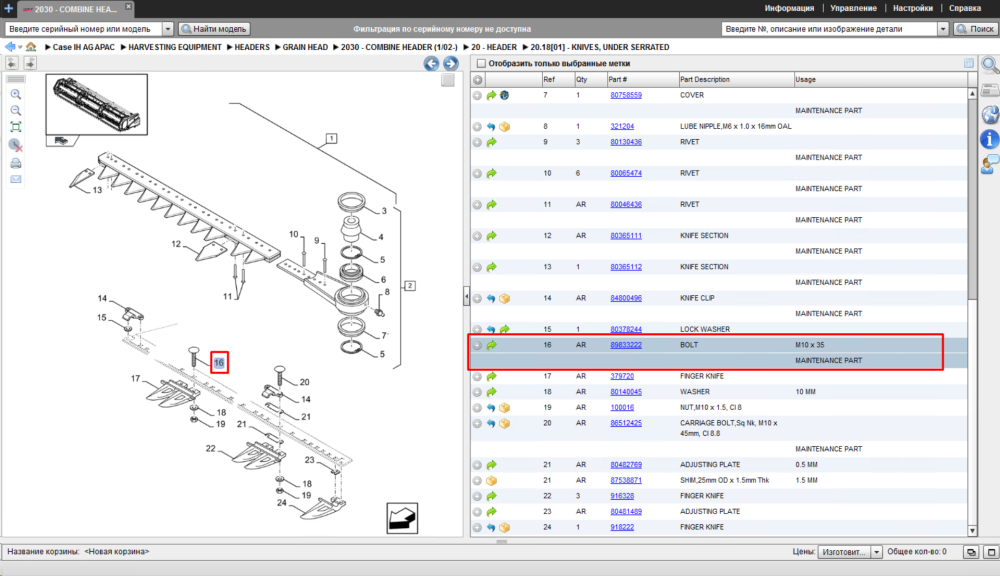The image size is (1000, 576).
Task: Add BOLT row 16 with plus toggle
Action: [x=477, y=345]
